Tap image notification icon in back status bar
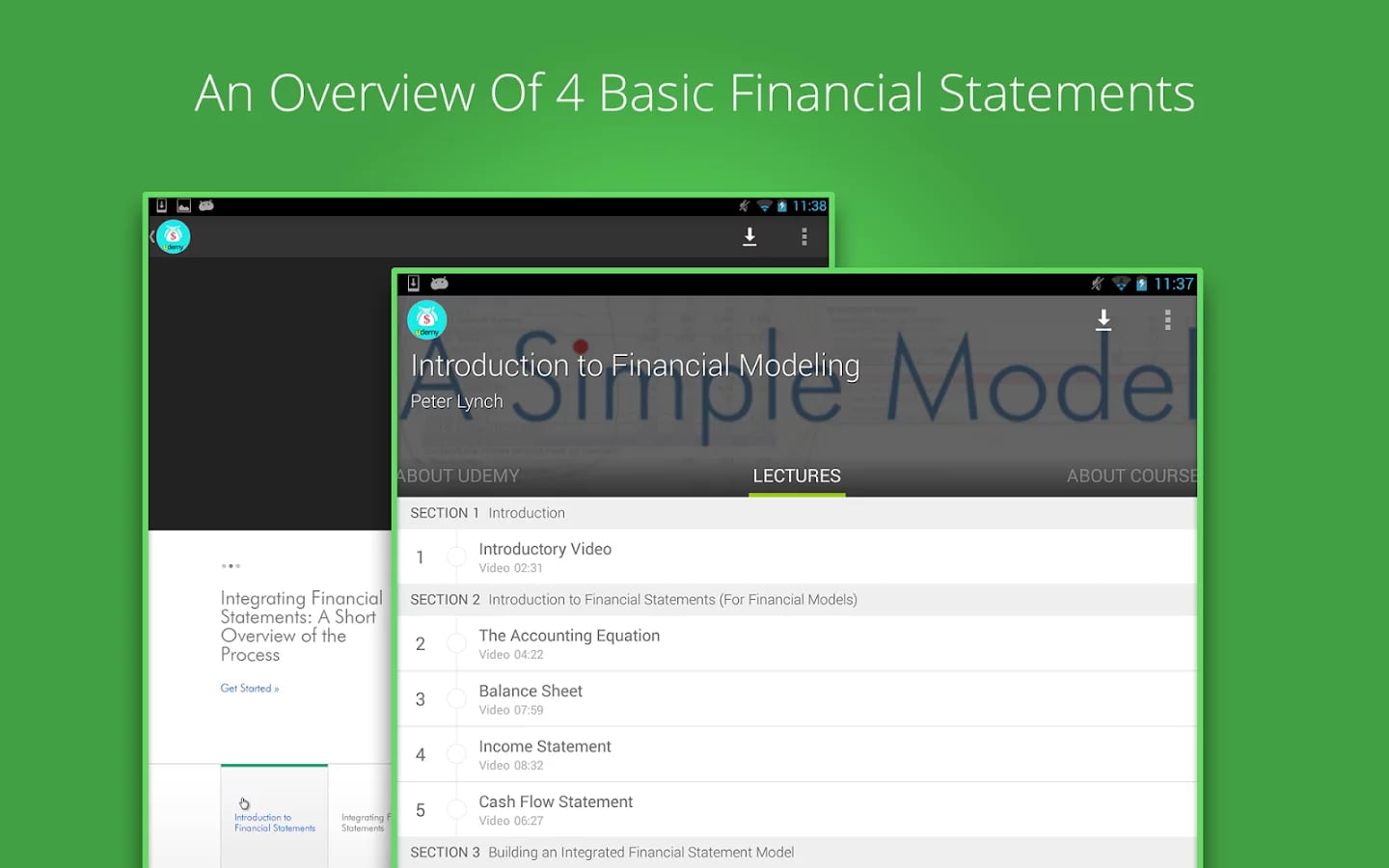 click(x=183, y=206)
